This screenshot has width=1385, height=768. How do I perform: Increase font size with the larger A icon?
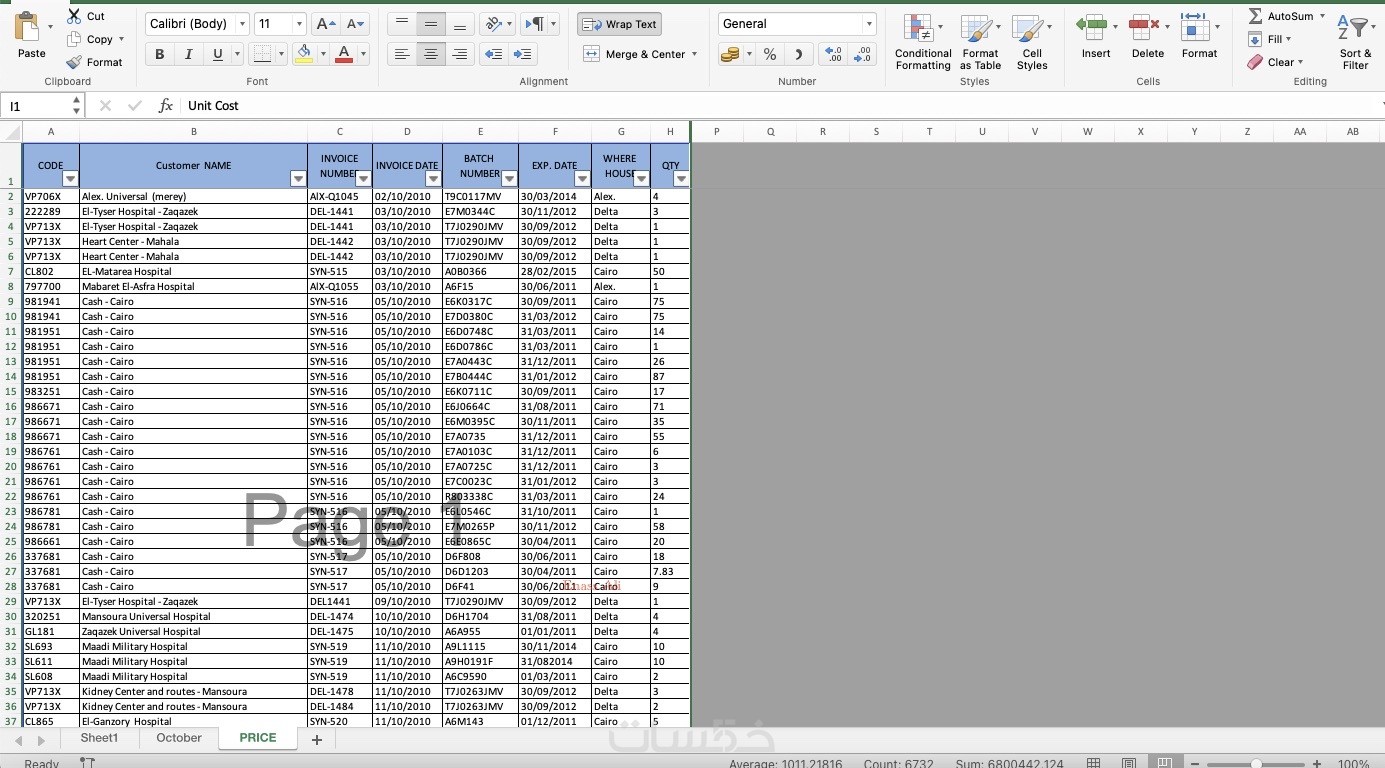coord(325,24)
